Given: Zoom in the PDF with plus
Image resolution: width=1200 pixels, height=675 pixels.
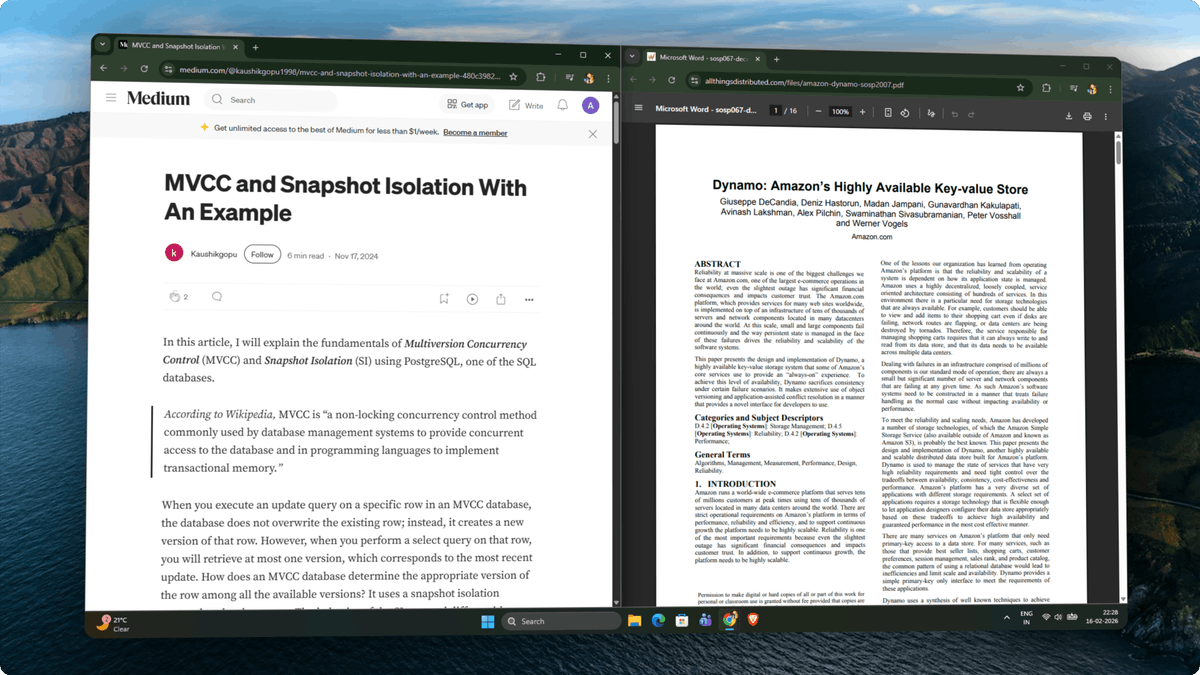Looking at the screenshot, I should (x=863, y=112).
